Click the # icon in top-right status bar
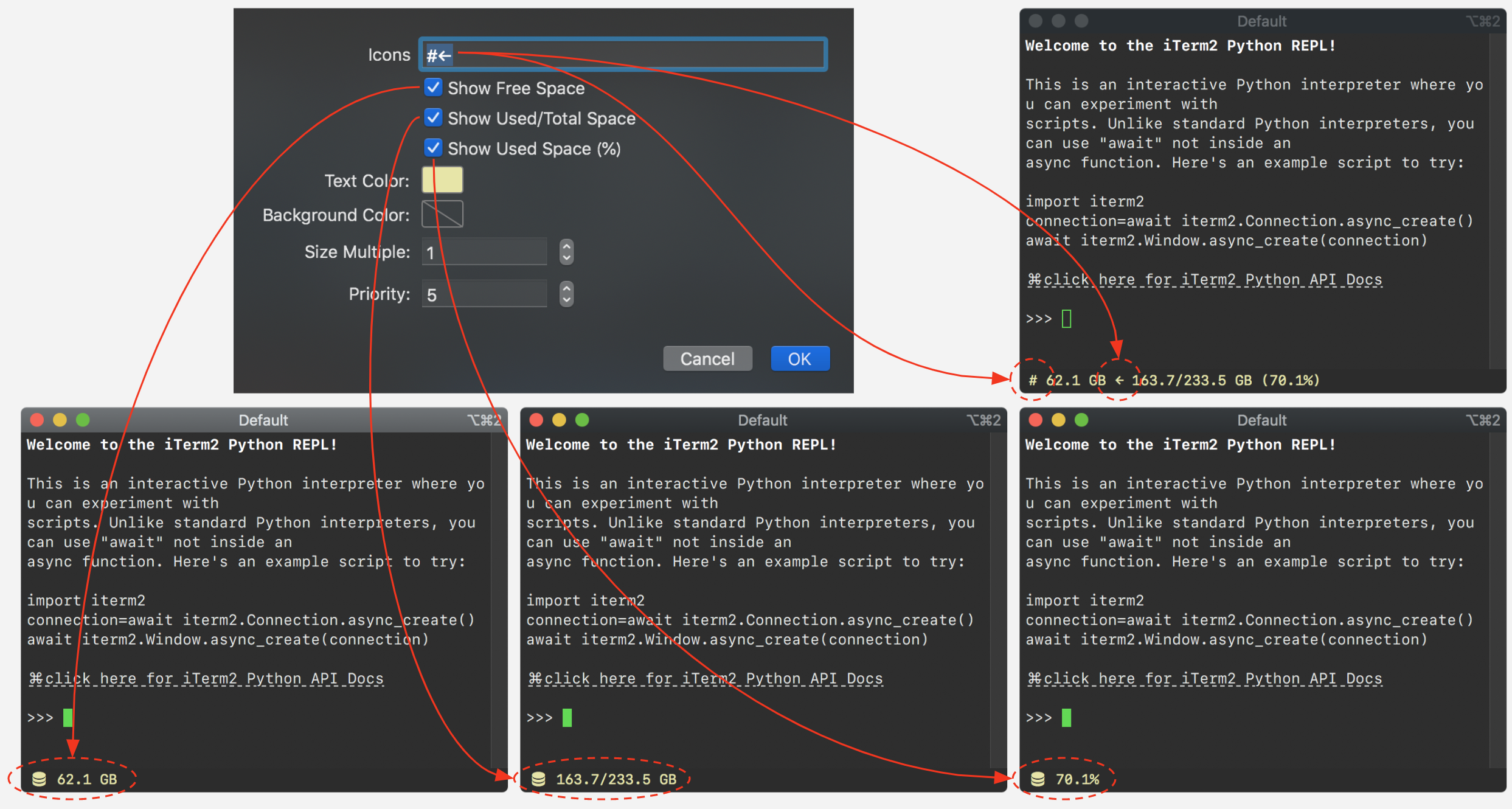Screen dimensions: 1512x809 tap(1033, 381)
